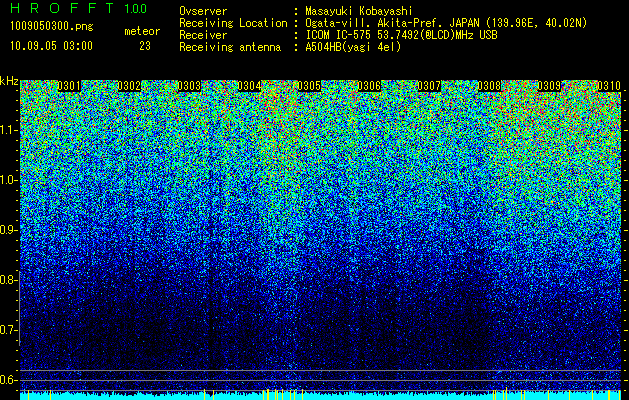Select the filename 1009050300.png
The height and width of the screenshot is (400, 629).
tap(52, 27)
